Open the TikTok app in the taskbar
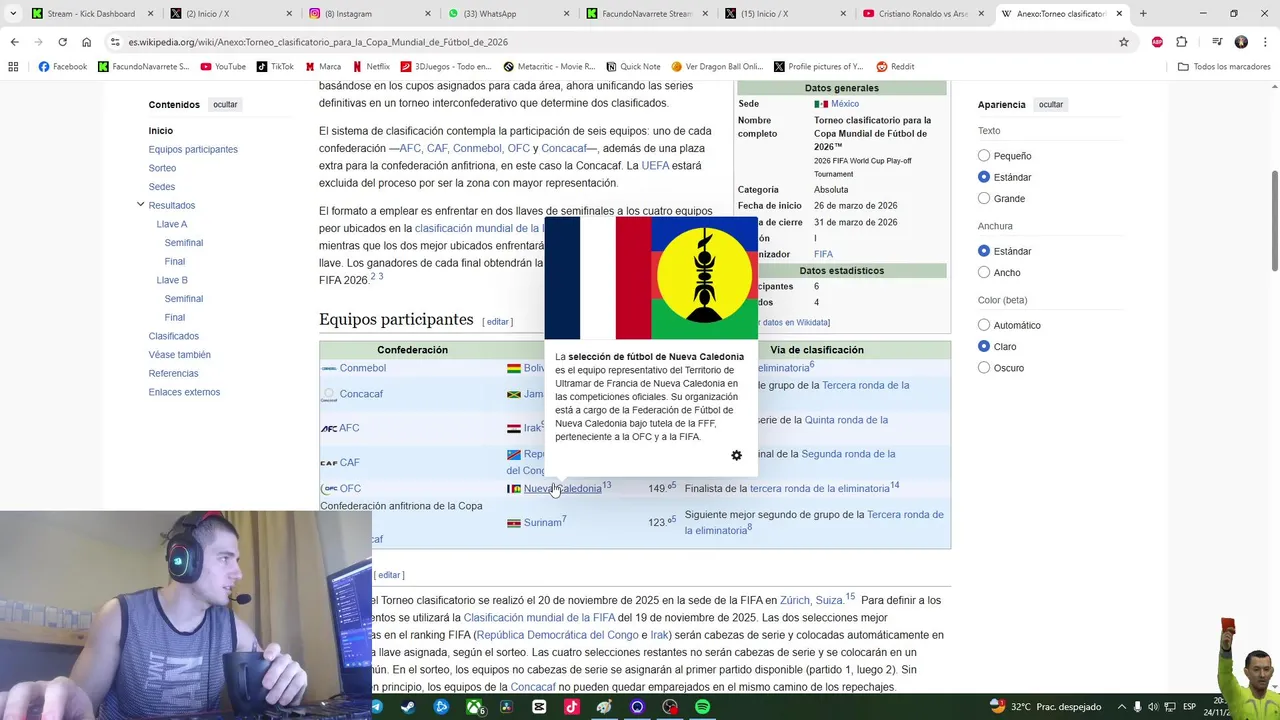Viewport: 1280px width, 720px height. click(x=572, y=707)
